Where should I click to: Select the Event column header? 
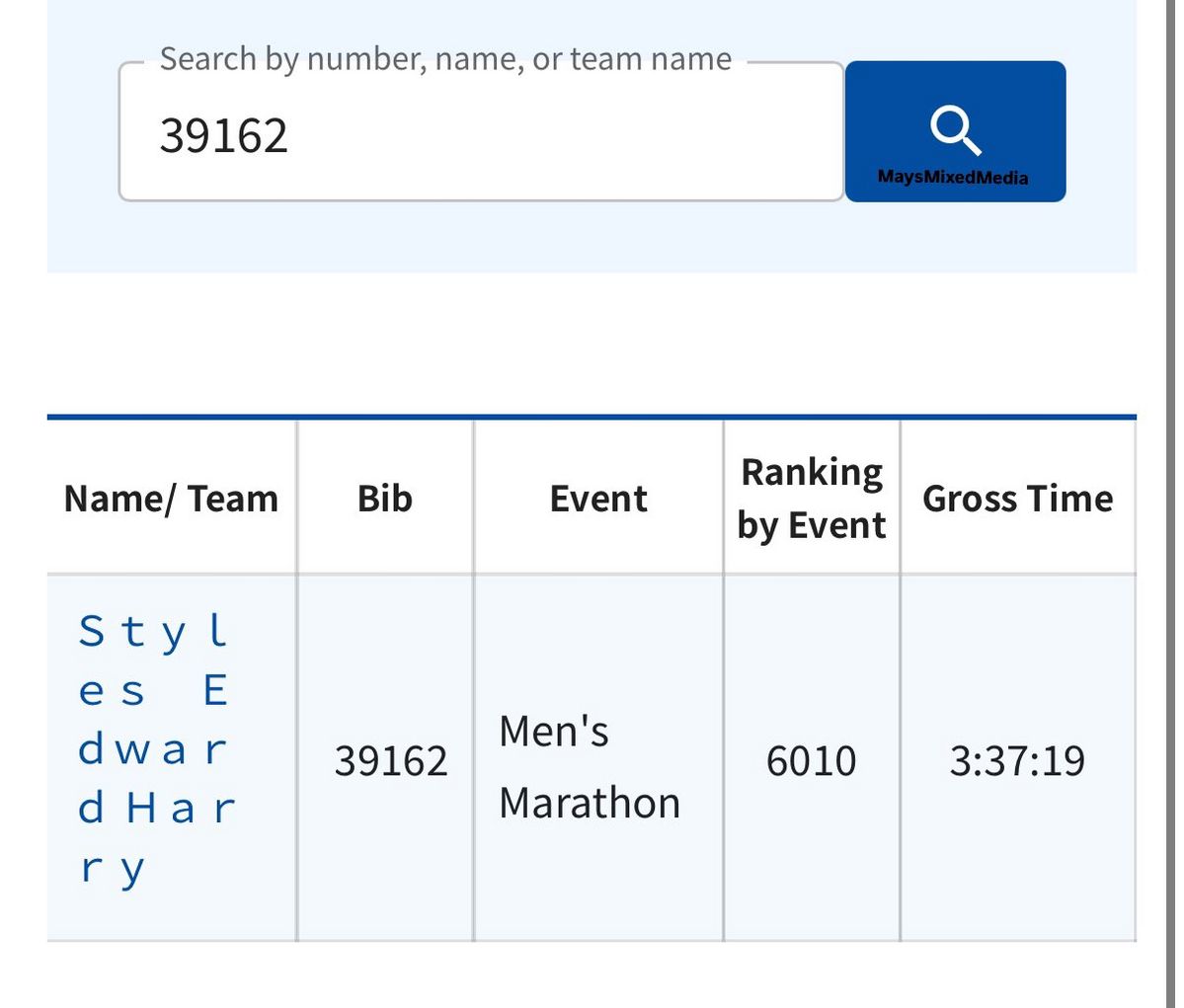coord(598,499)
